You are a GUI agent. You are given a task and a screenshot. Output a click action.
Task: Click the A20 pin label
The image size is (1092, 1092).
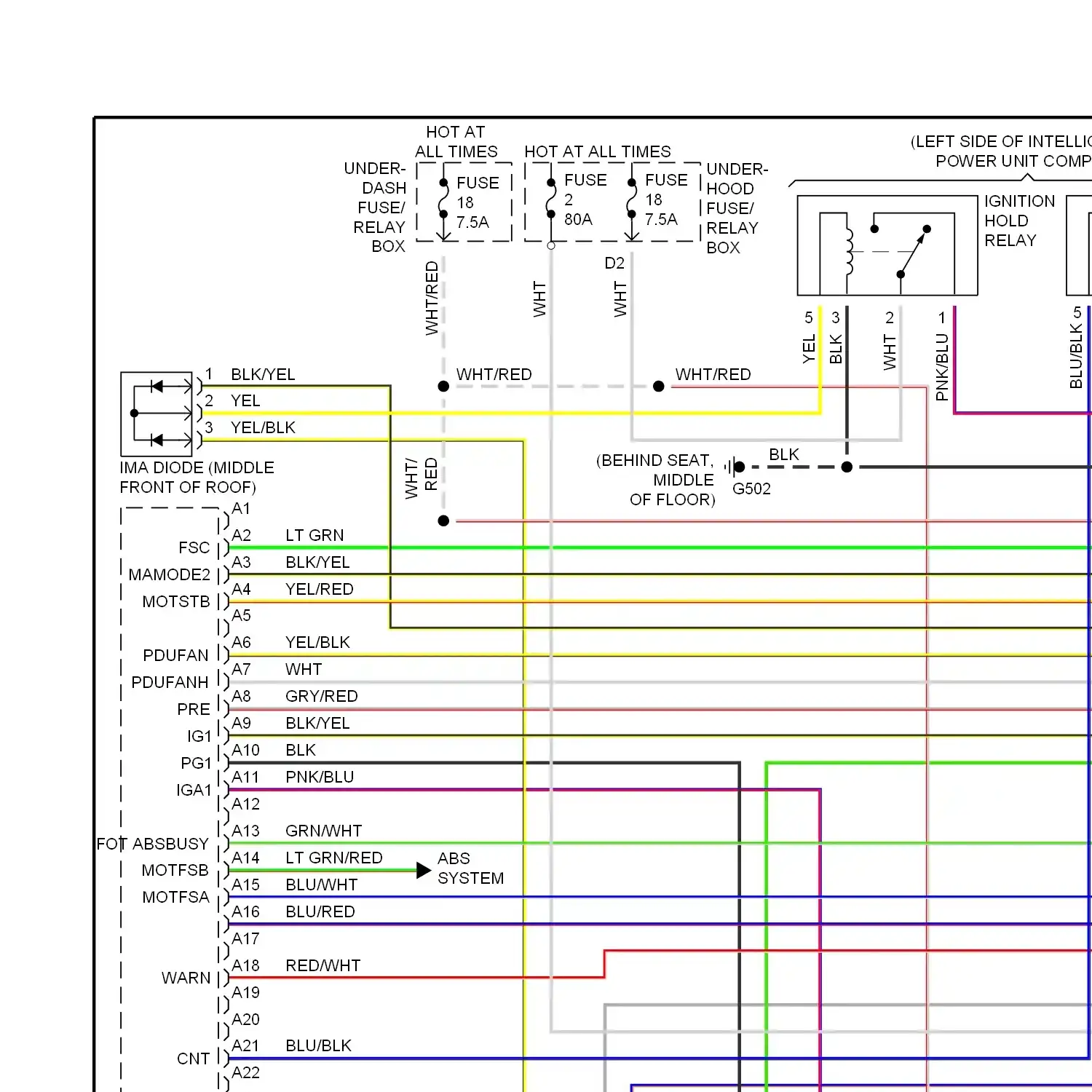[245, 1019]
